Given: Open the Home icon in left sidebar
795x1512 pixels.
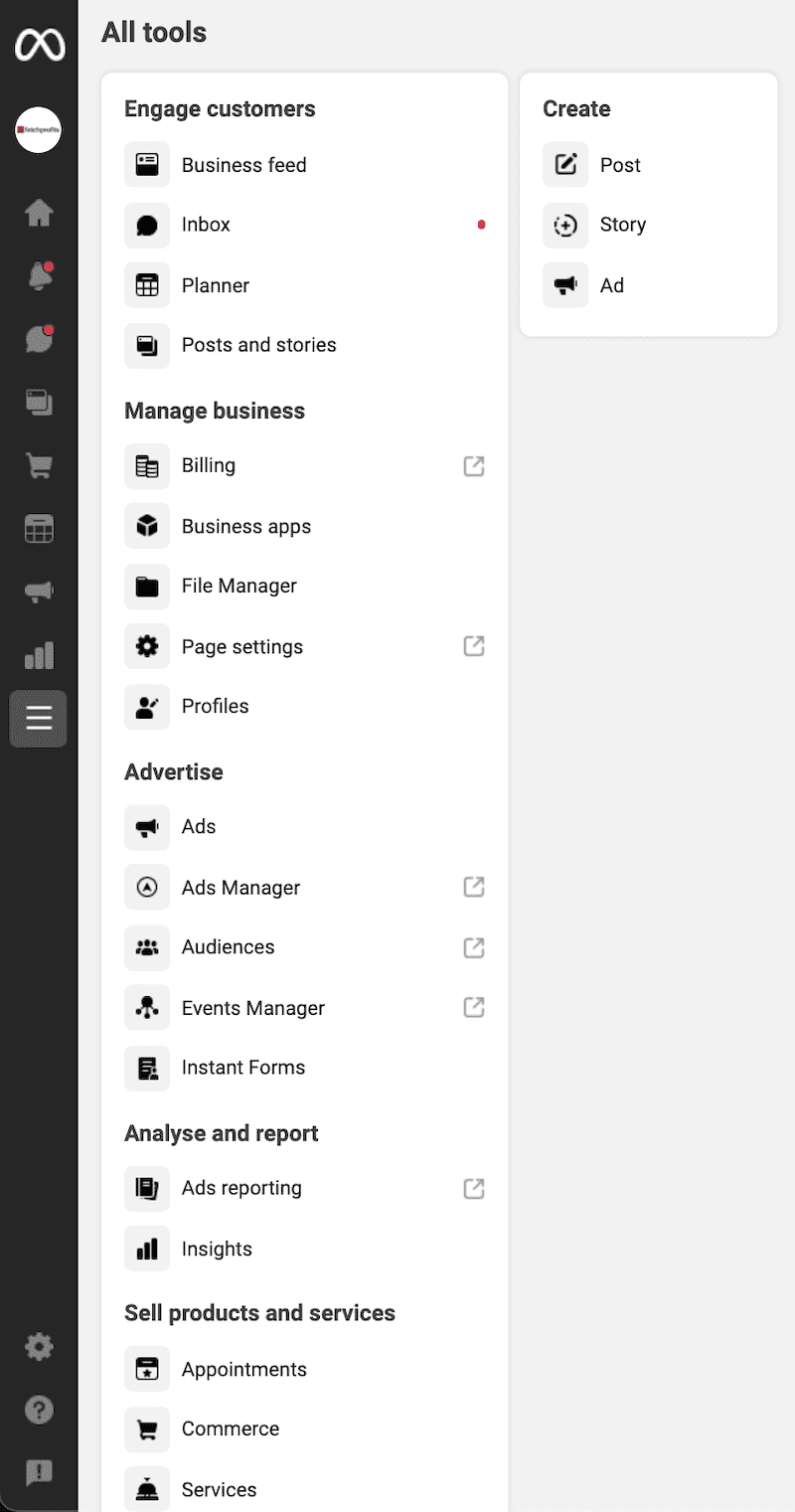Looking at the screenshot, I should coord(39,213).
